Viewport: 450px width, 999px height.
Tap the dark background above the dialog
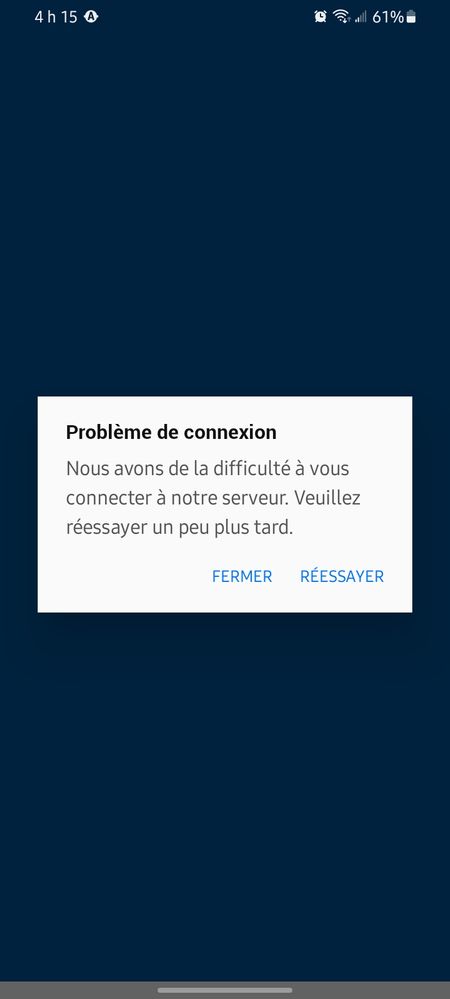click(x=225, y=210)
